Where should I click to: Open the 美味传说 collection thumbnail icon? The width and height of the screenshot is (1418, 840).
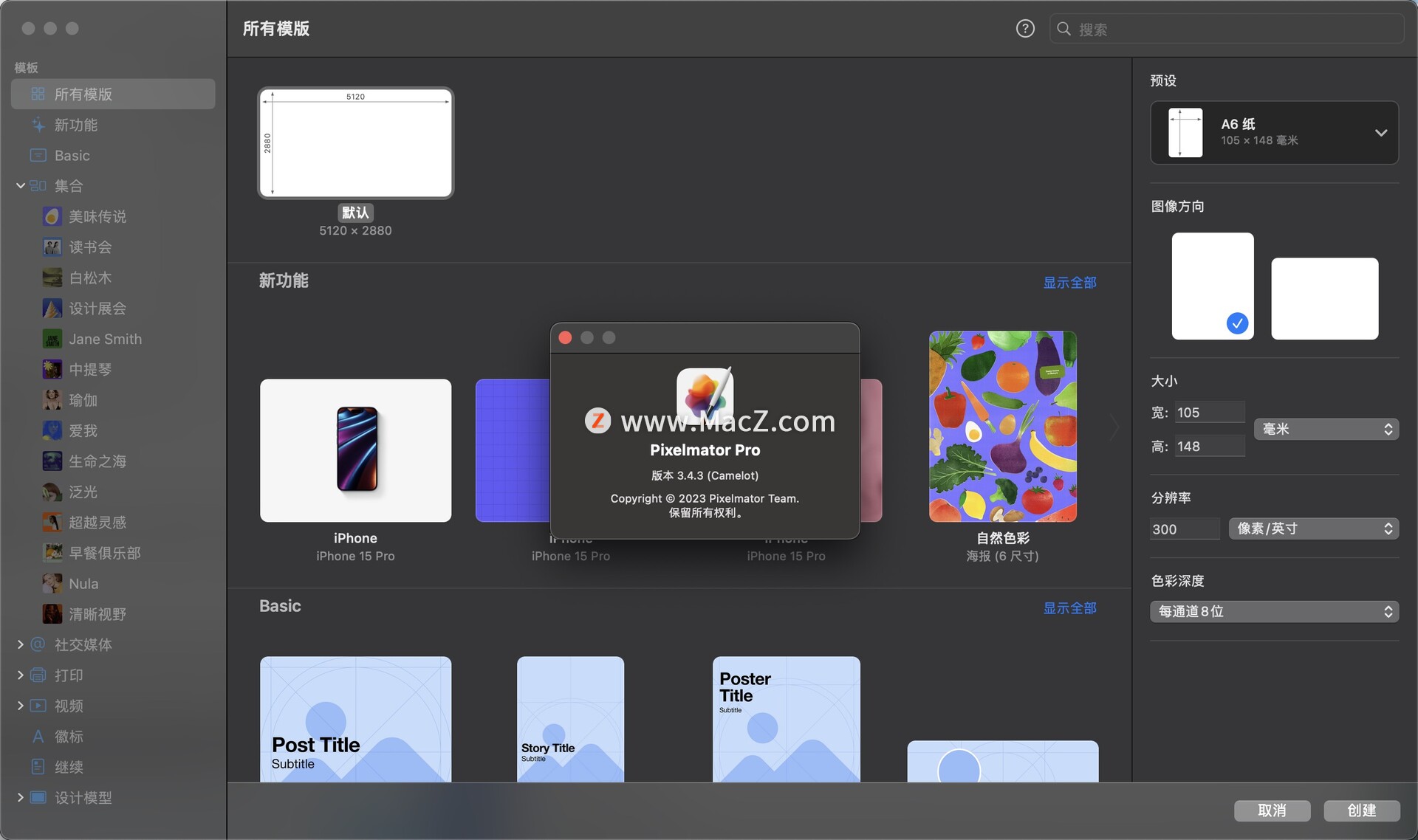[x=52, y=217]
